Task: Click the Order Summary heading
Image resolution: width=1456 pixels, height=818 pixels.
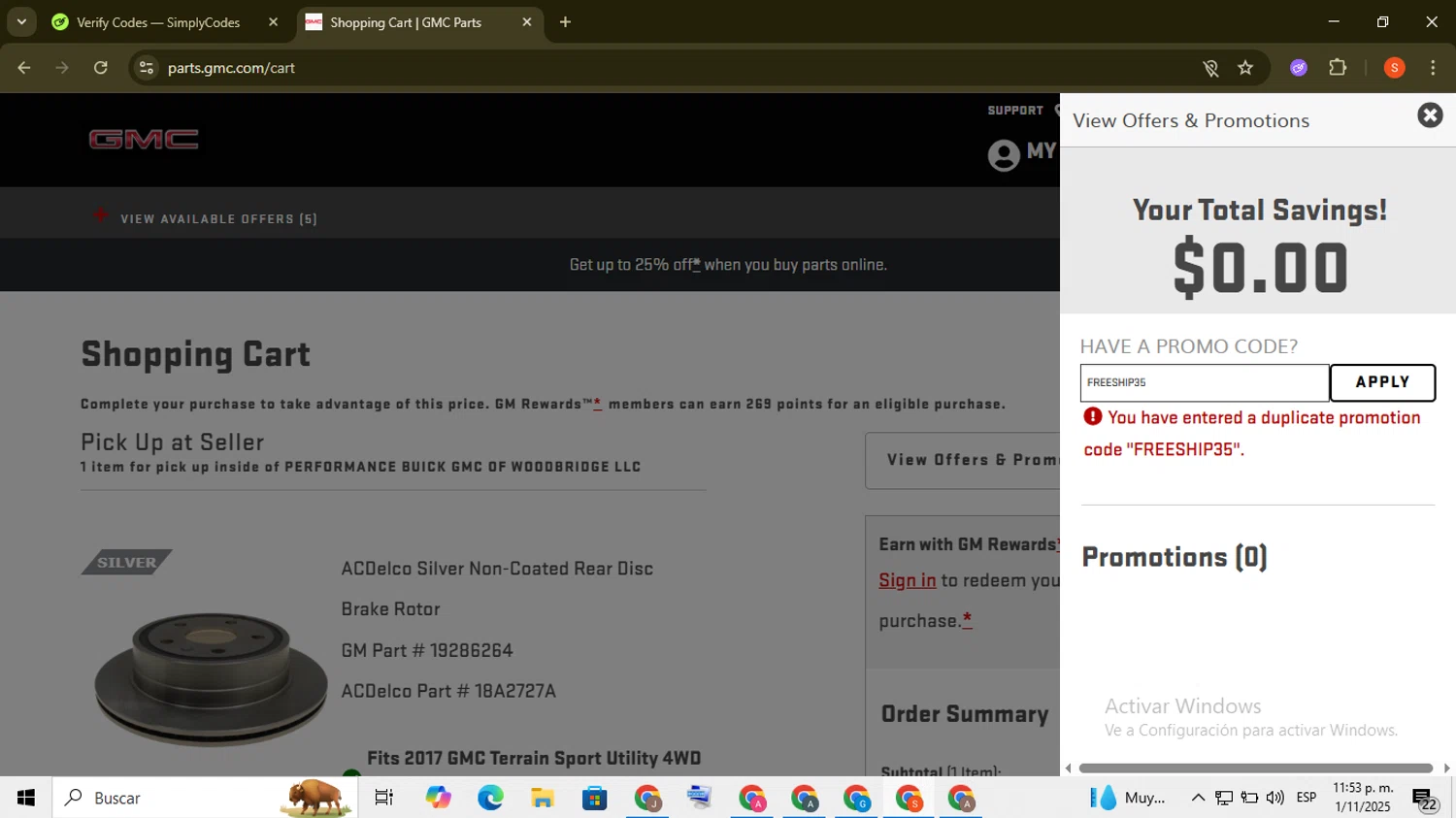Action: click(965, 714)
